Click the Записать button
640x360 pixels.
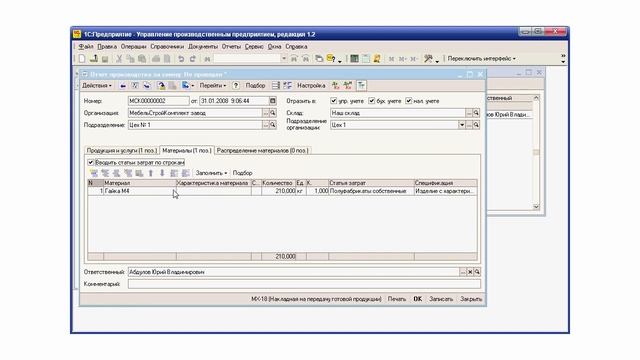pyautogui.click(x=441, y=299)
